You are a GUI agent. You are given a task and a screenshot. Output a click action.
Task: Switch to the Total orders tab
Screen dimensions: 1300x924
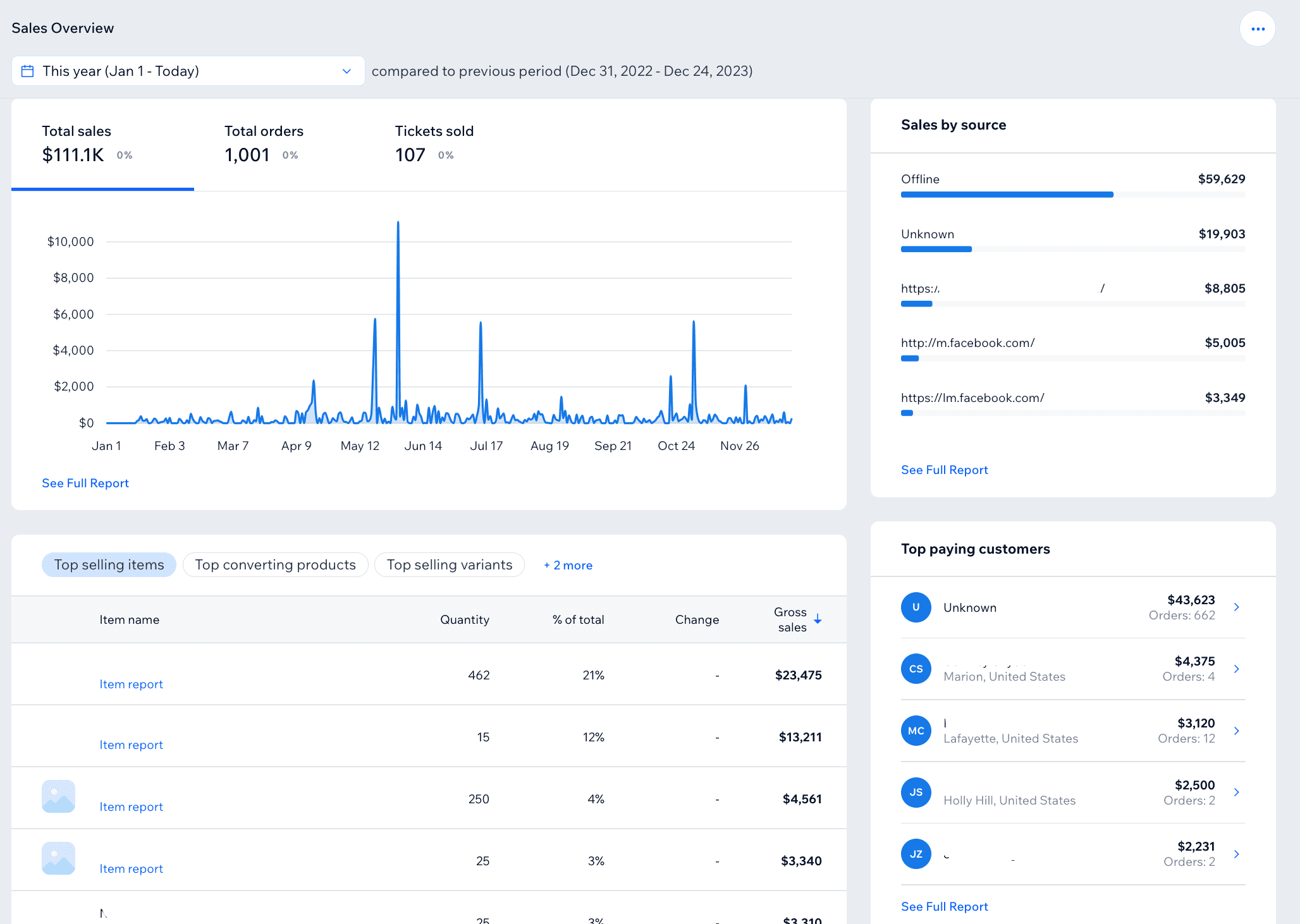[264, 144]
